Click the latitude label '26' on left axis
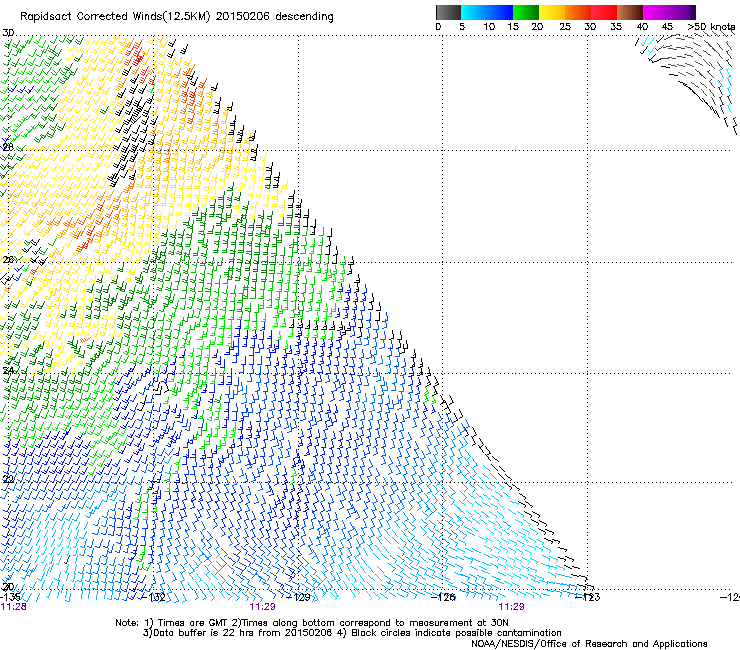 8,260
